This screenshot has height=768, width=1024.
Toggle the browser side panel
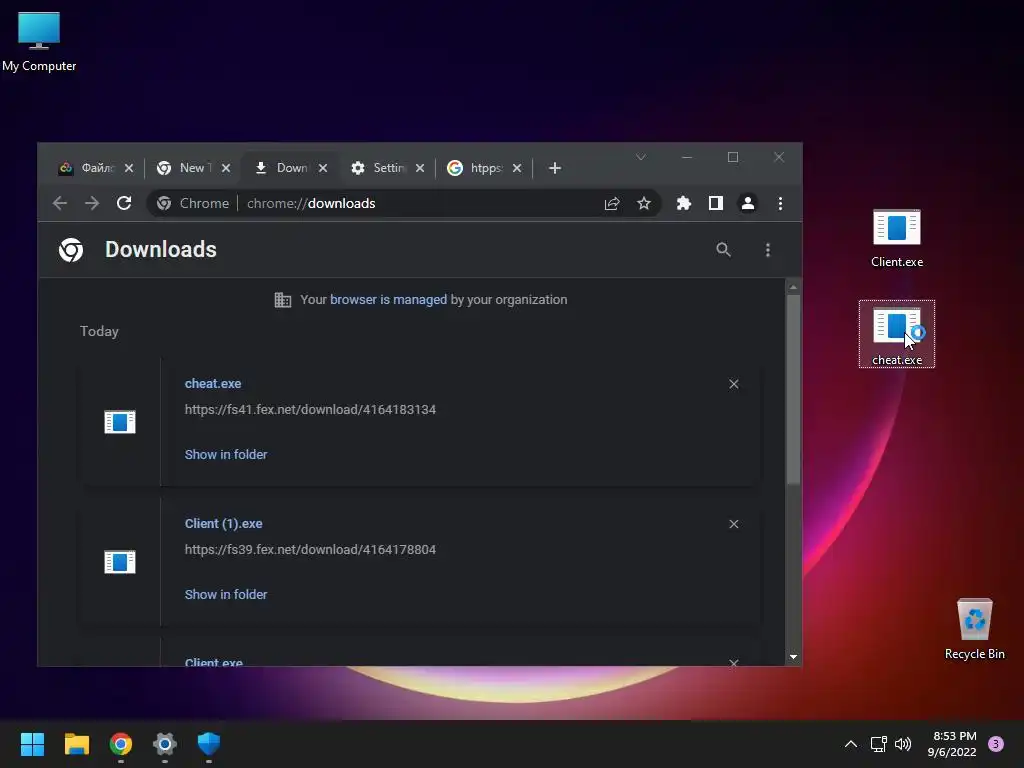[716, 203]
